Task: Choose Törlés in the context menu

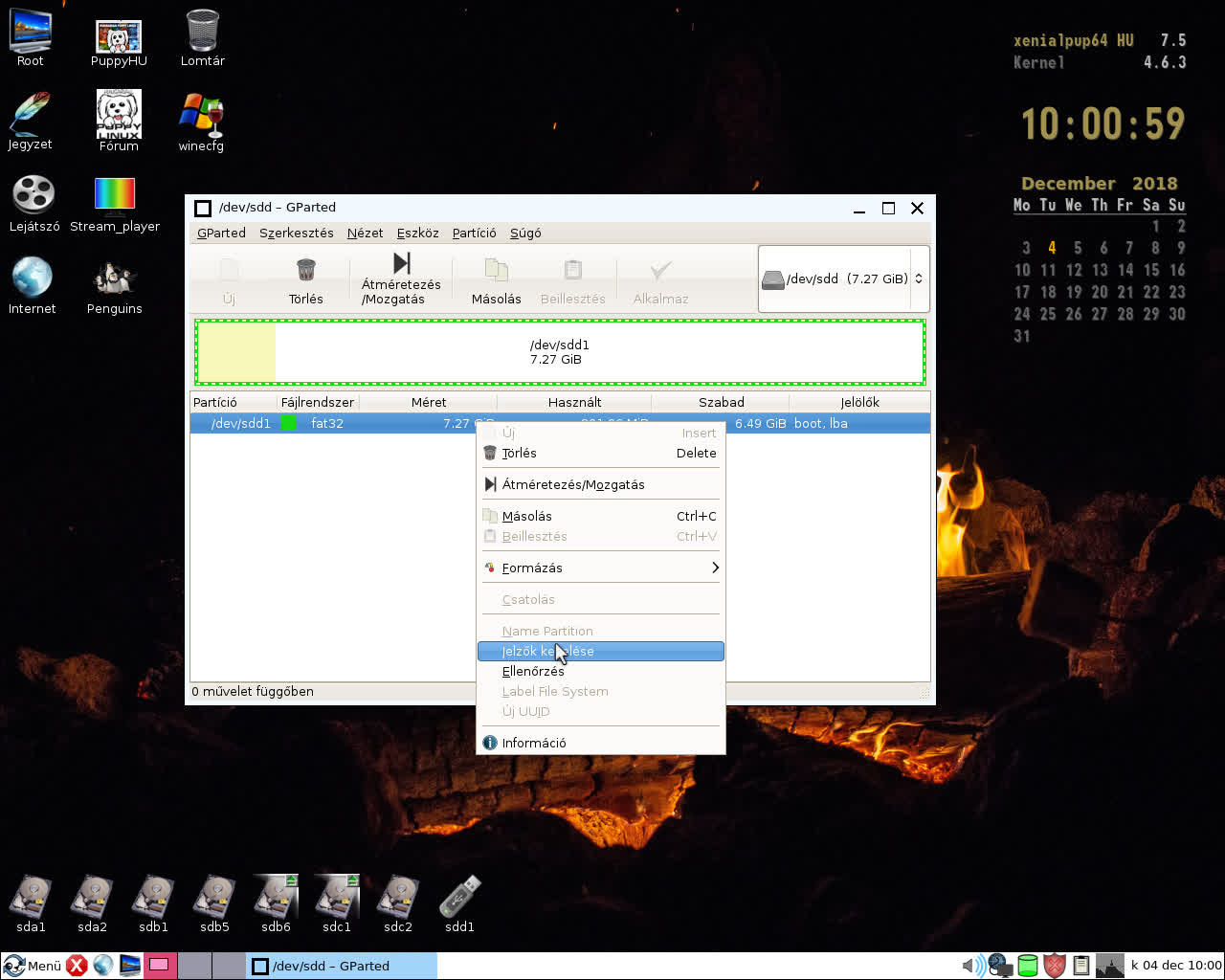Action: pos(600,453)
